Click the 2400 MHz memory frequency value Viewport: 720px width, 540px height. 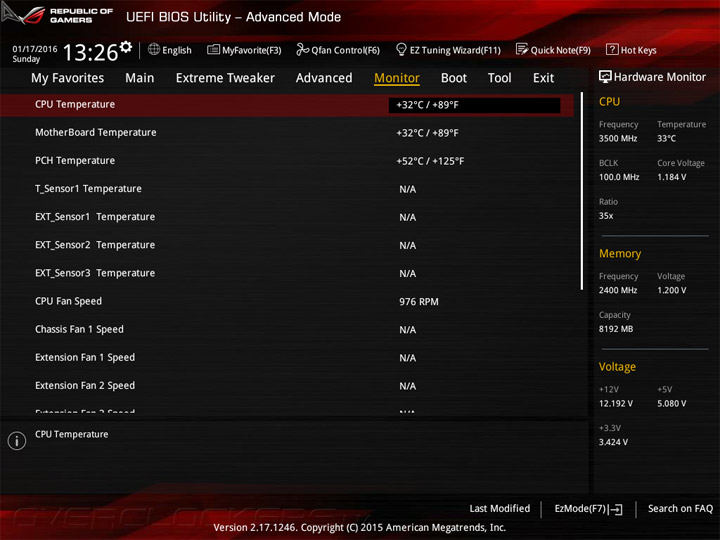pyautogui.click(x=618, y=290)
